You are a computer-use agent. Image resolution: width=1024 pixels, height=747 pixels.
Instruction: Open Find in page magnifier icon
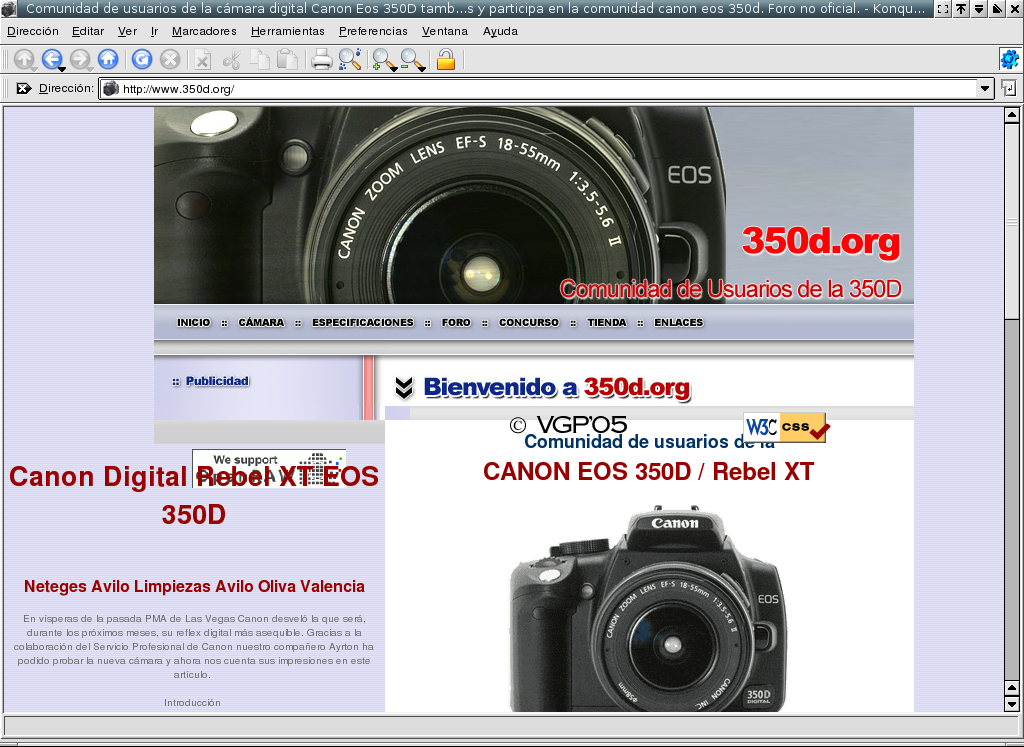tap(349, 60)
